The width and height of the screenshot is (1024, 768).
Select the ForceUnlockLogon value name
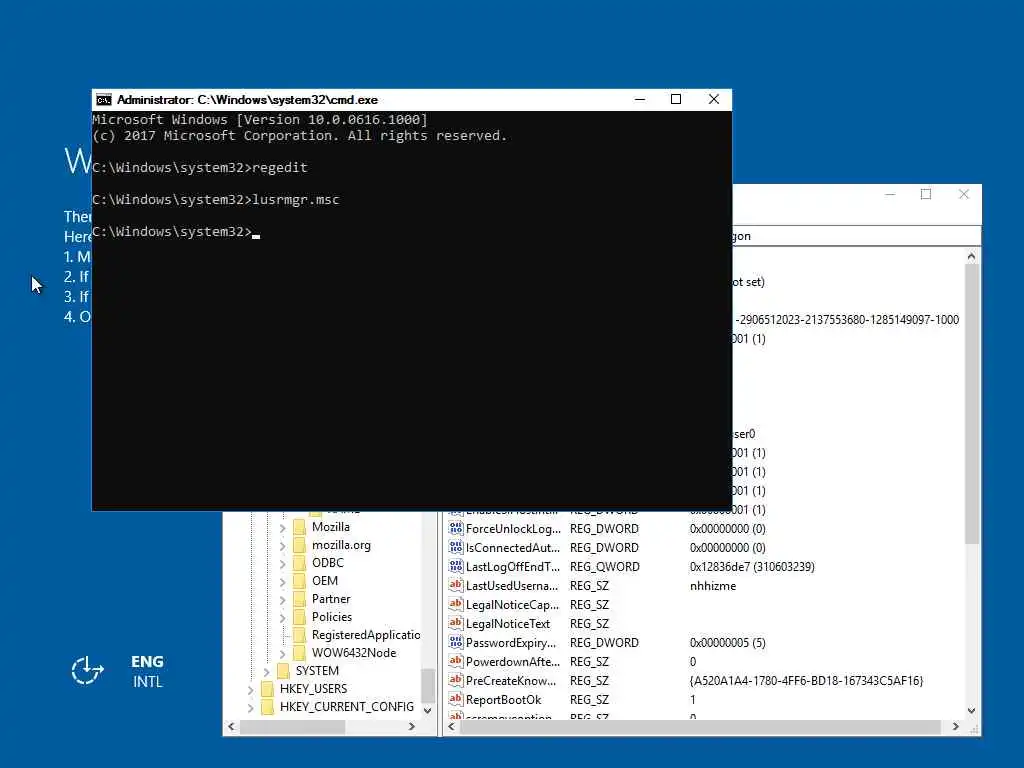click(513, 528)
